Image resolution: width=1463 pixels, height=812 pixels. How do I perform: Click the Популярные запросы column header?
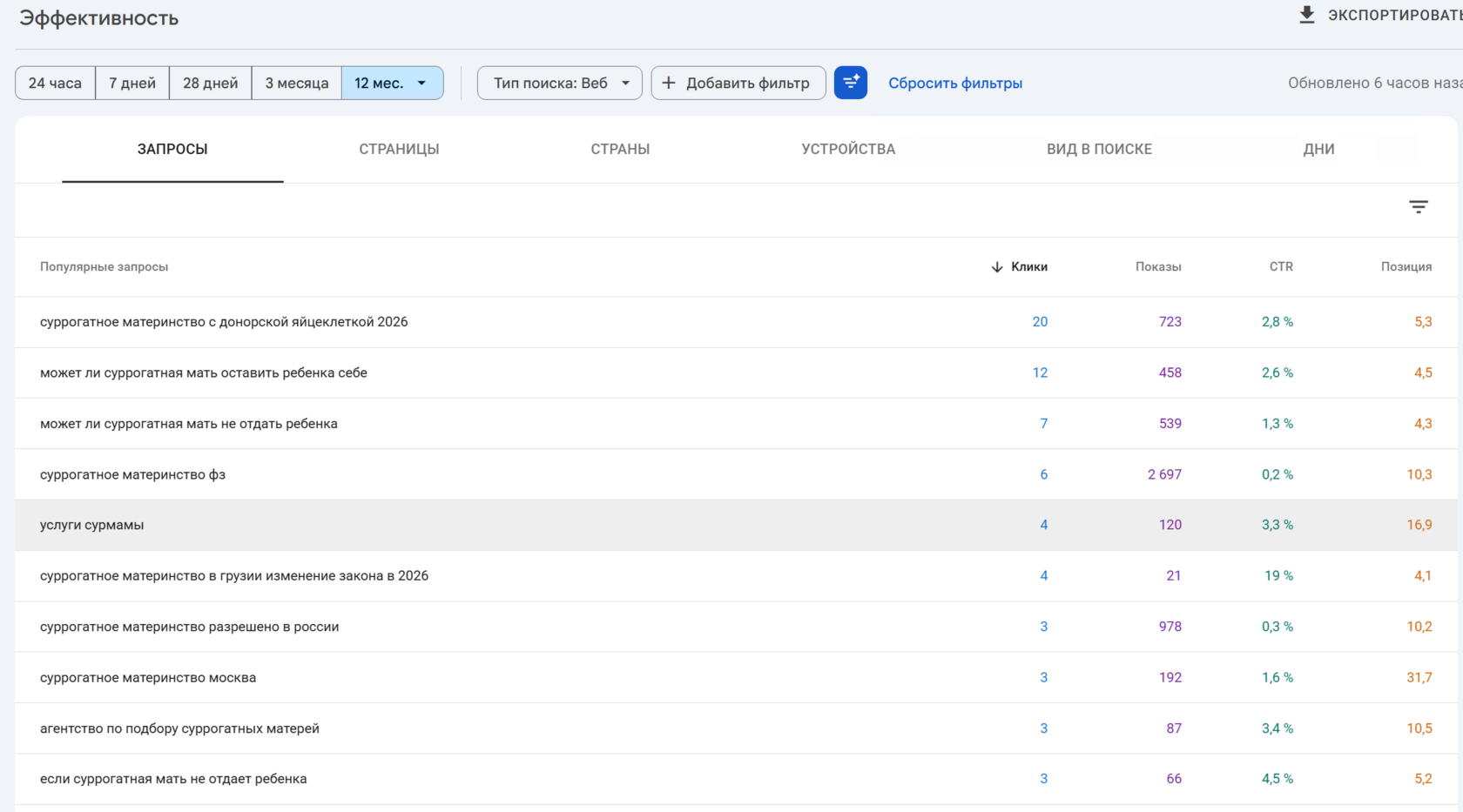[104, 267]
